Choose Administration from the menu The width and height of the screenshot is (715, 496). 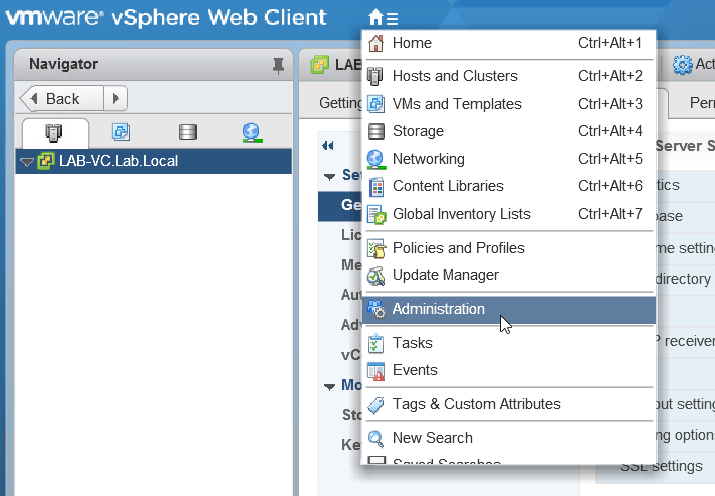pyautogui.click(x=438, y=309)
